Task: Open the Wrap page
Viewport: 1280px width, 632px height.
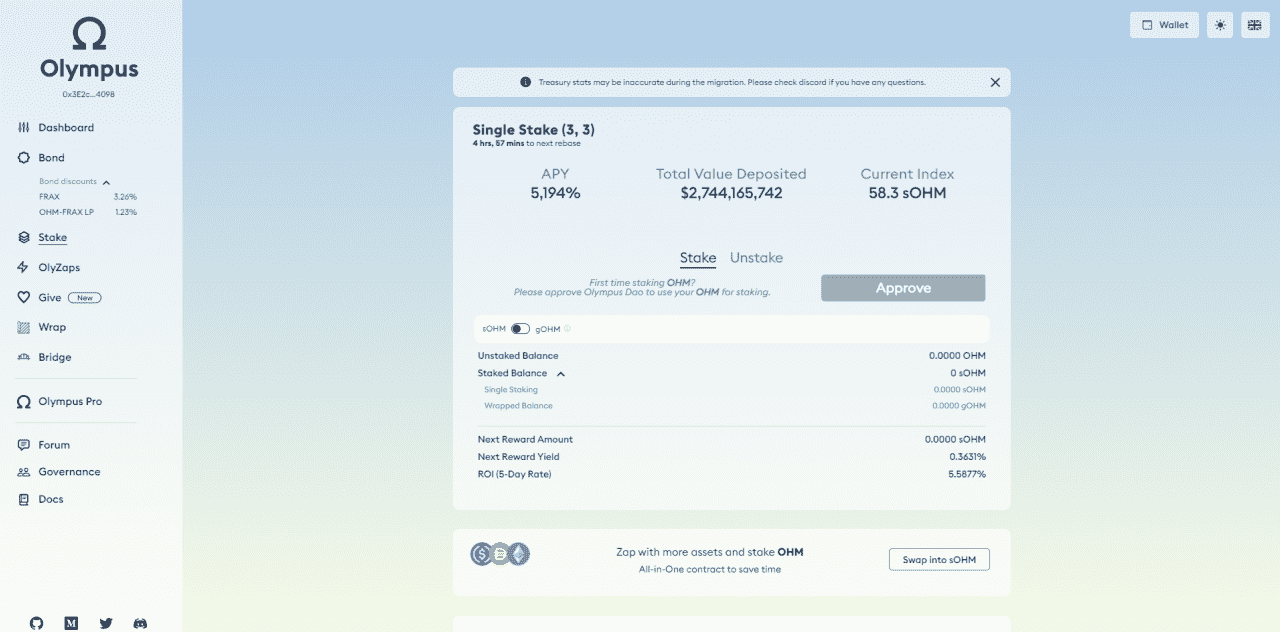Action: click(52, 328)
